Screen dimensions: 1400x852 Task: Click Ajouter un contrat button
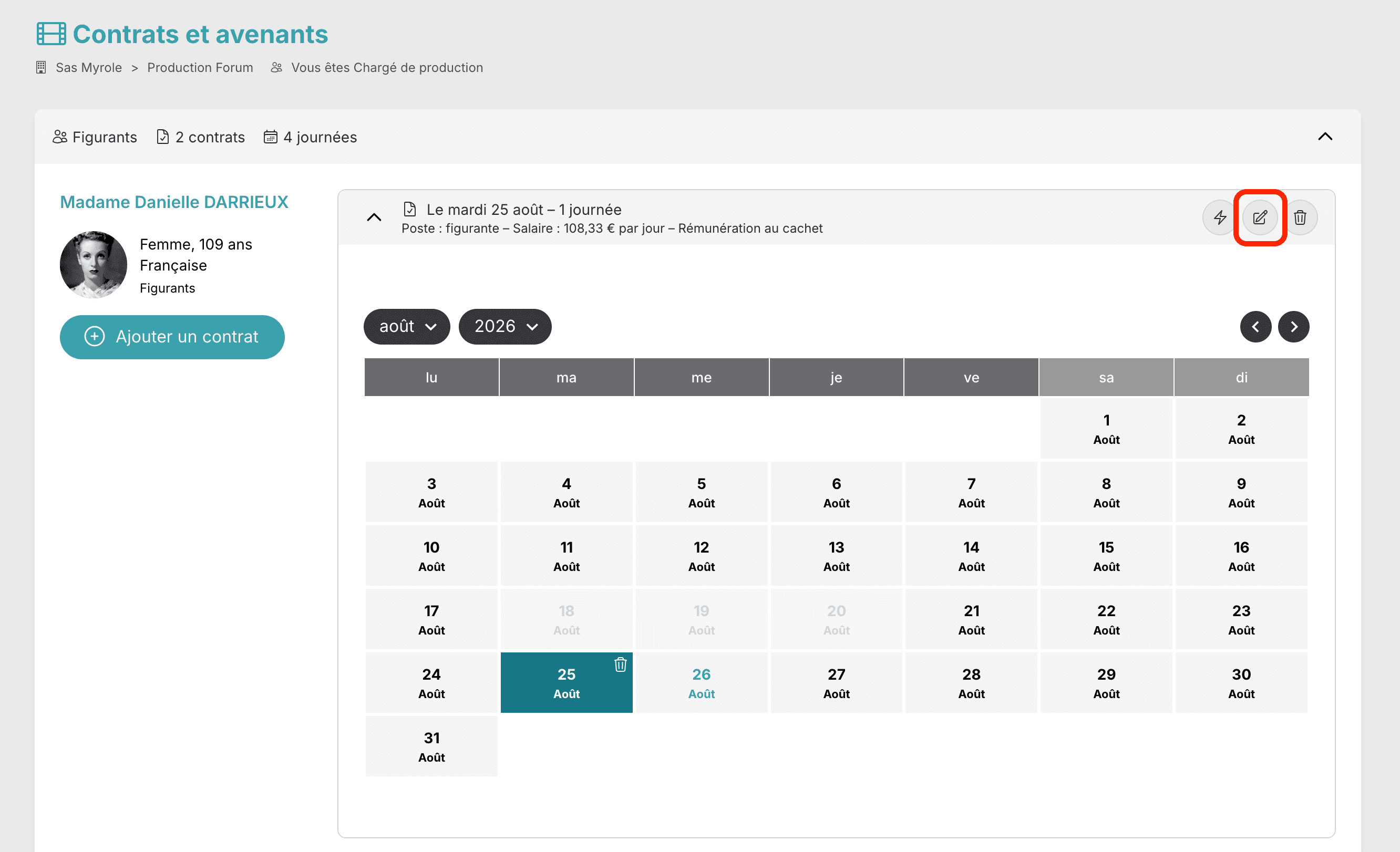point(172,337)
